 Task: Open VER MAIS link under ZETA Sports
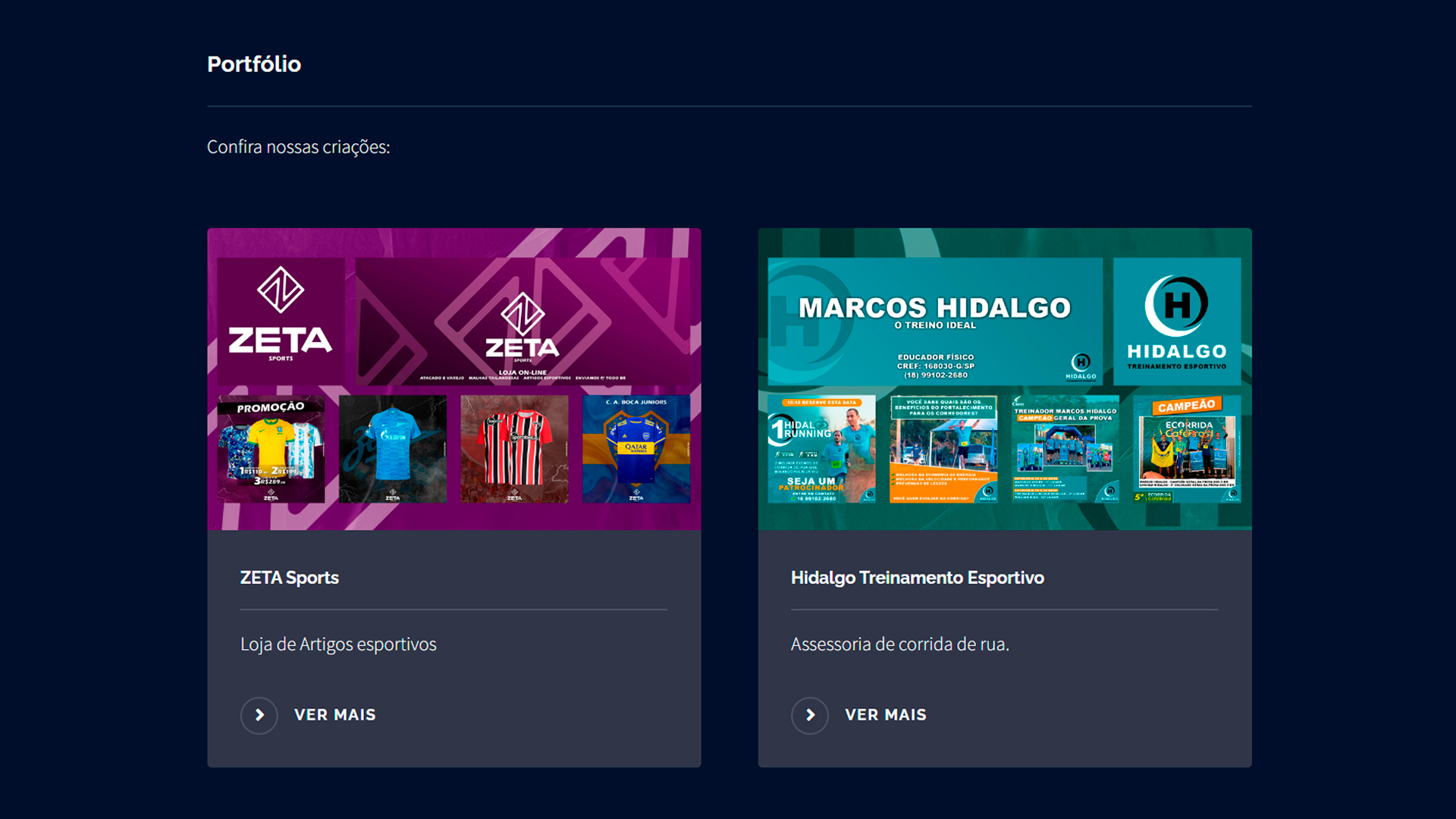pyautogui.click(x=334, y=715)
